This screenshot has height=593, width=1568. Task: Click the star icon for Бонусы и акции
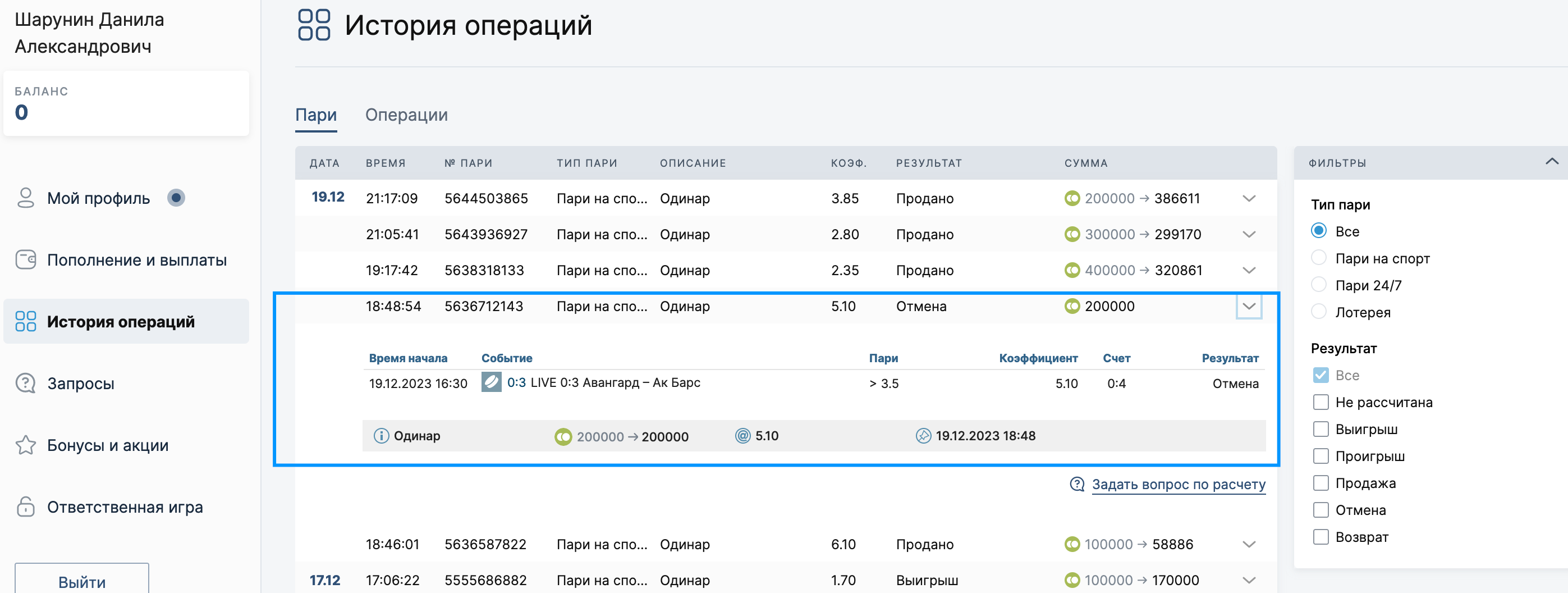click(x=26, y=445)
